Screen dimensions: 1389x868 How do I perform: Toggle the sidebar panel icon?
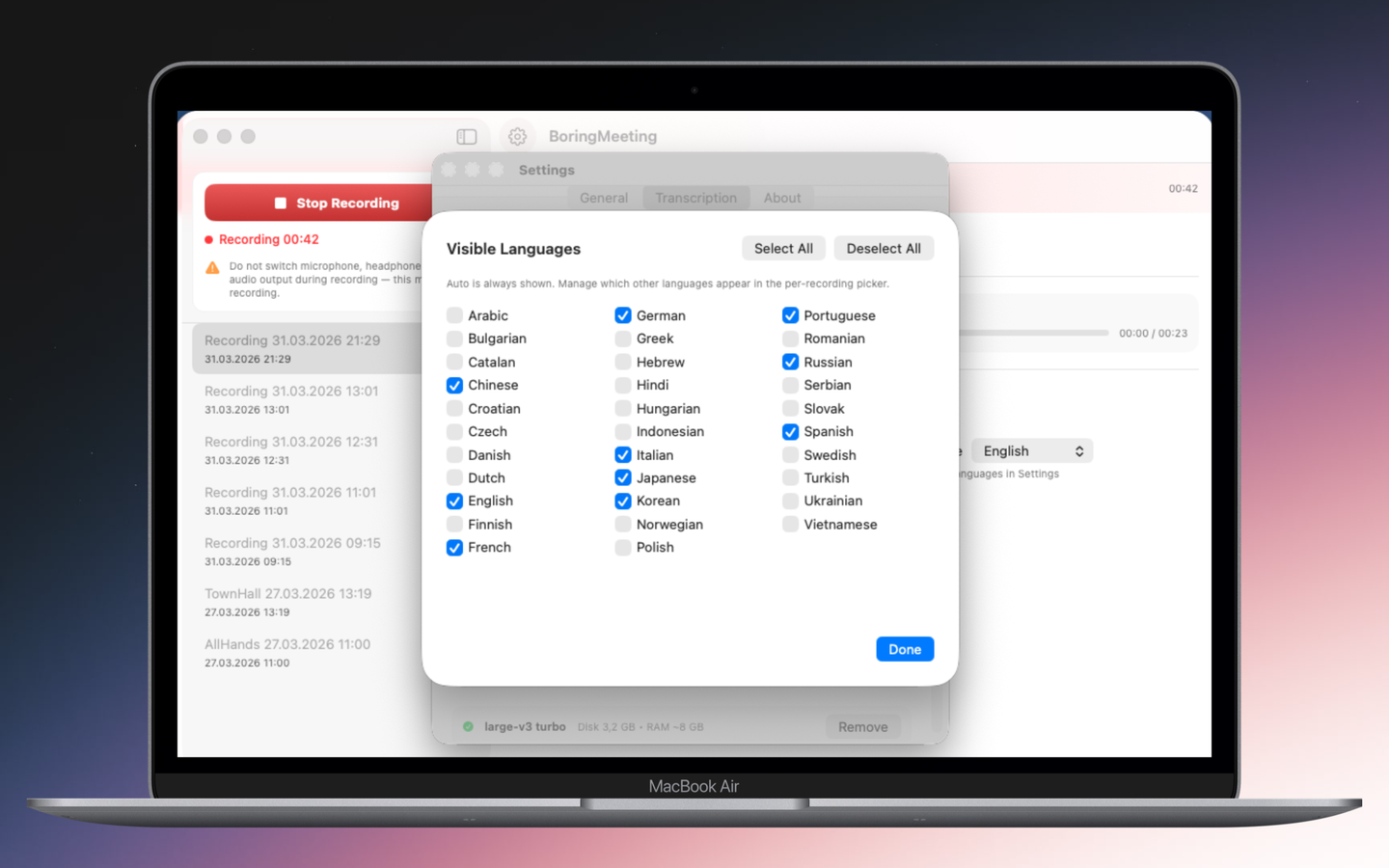coord(467,137)
